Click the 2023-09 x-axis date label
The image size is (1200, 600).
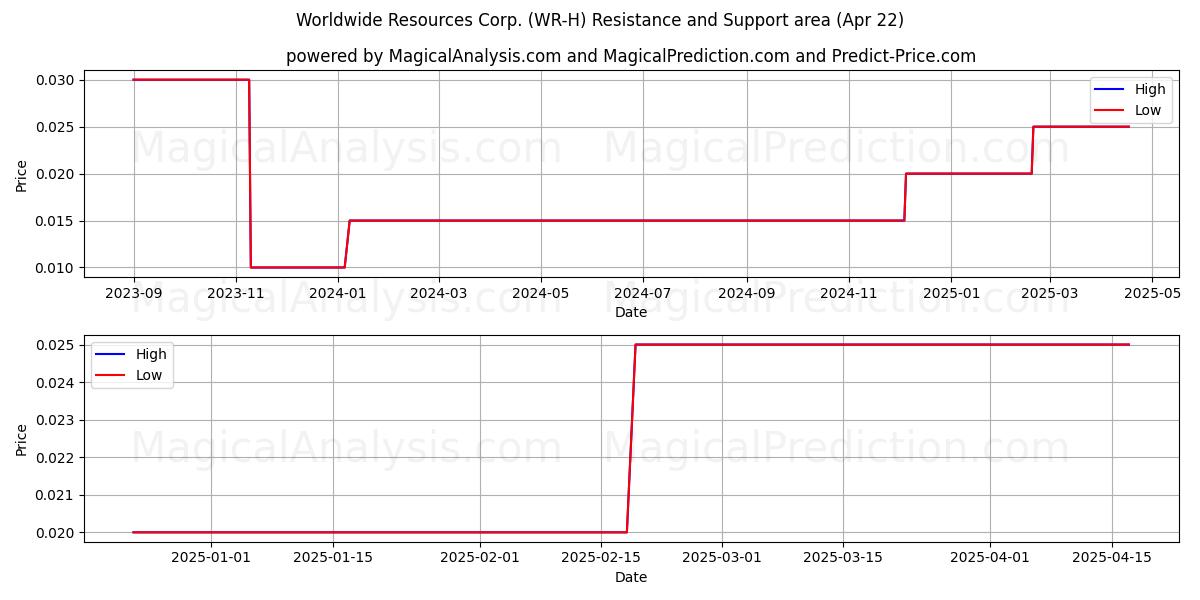coord(134,293)
